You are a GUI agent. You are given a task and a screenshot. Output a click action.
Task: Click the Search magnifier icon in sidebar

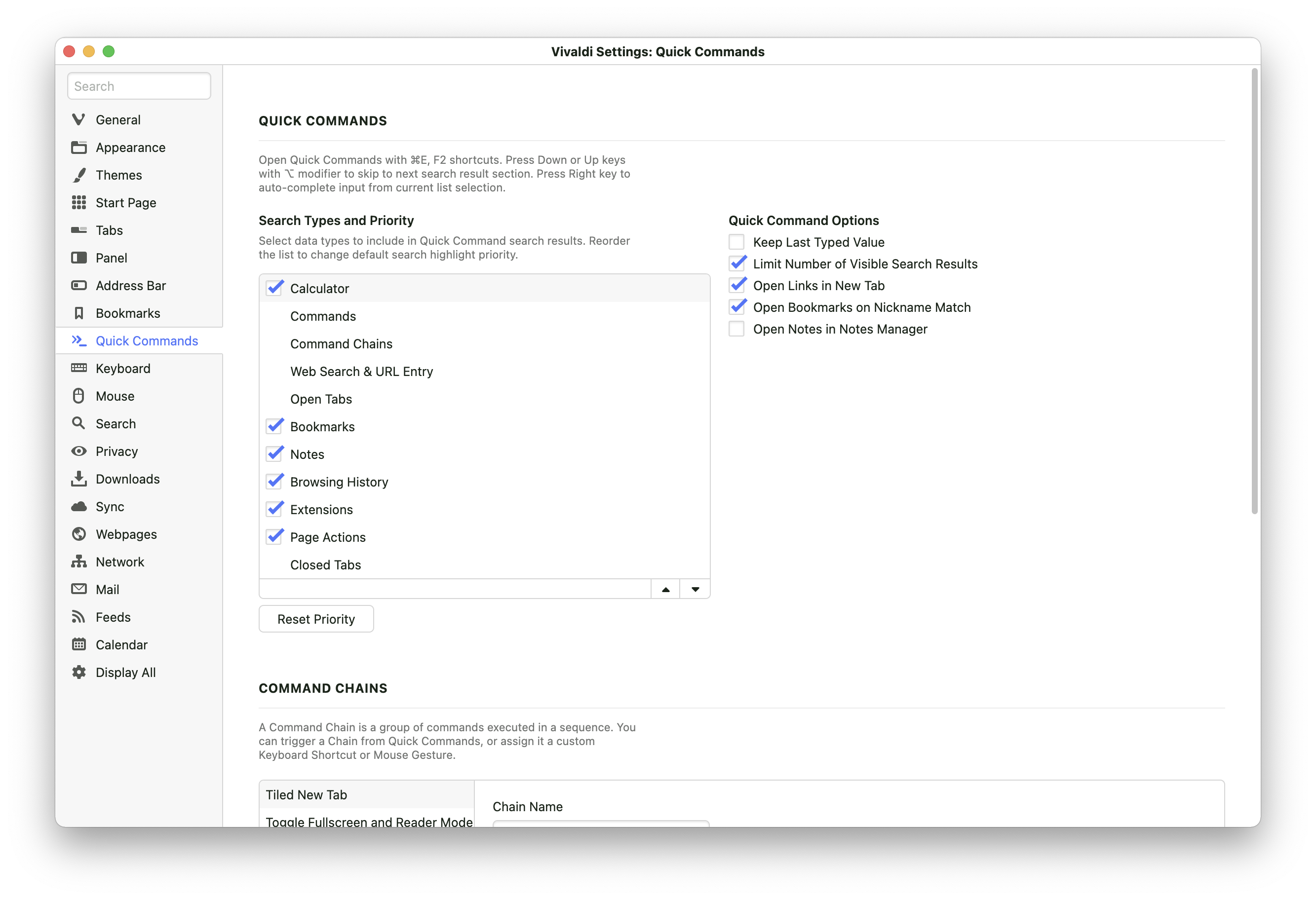(78, 423)
